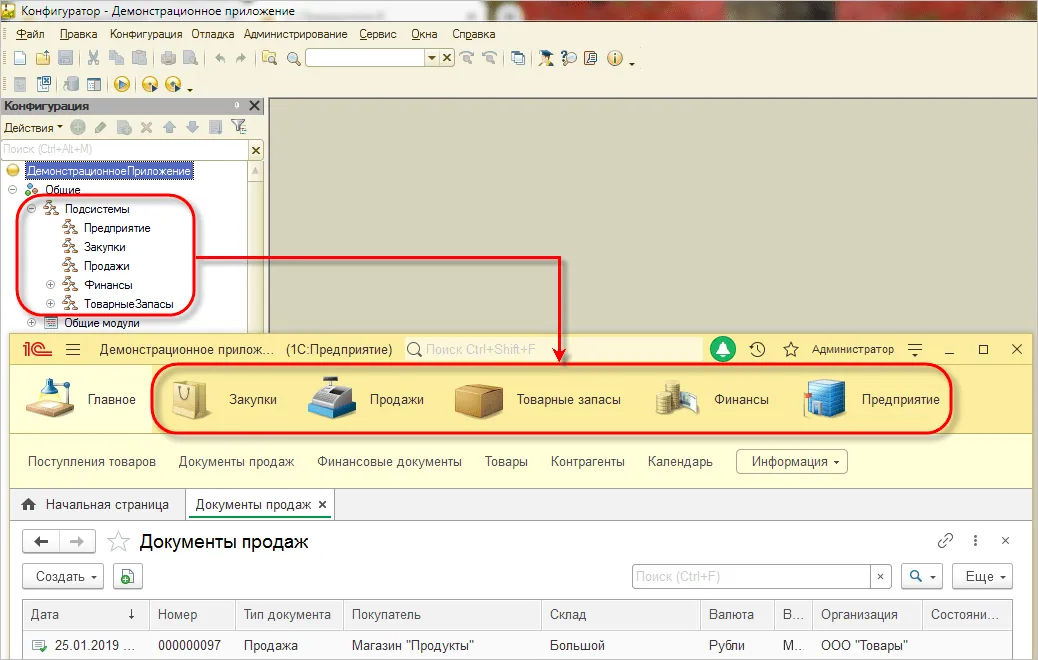Copy the link via chain icon
Viewport: 1038px width, 660px height.
945,541
